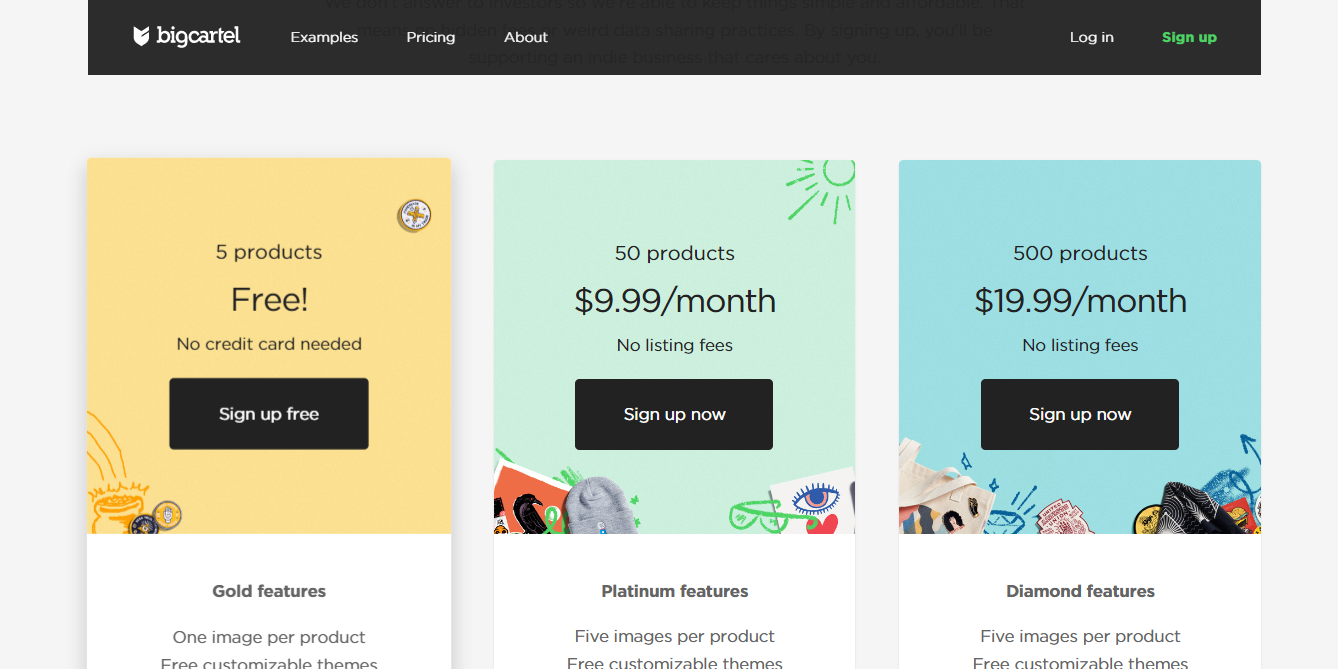Click the green Sign up link
1338x669 pixels.
(x=1189, y=37)
